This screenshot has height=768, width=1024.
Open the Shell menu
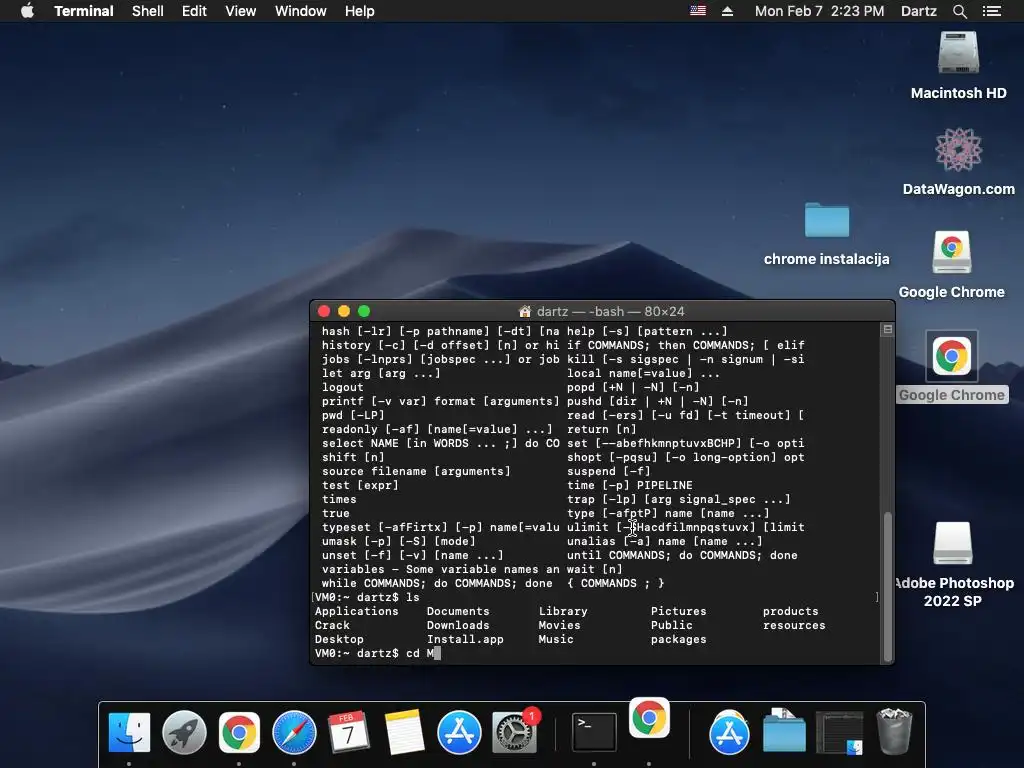click(x=148, y=11)
